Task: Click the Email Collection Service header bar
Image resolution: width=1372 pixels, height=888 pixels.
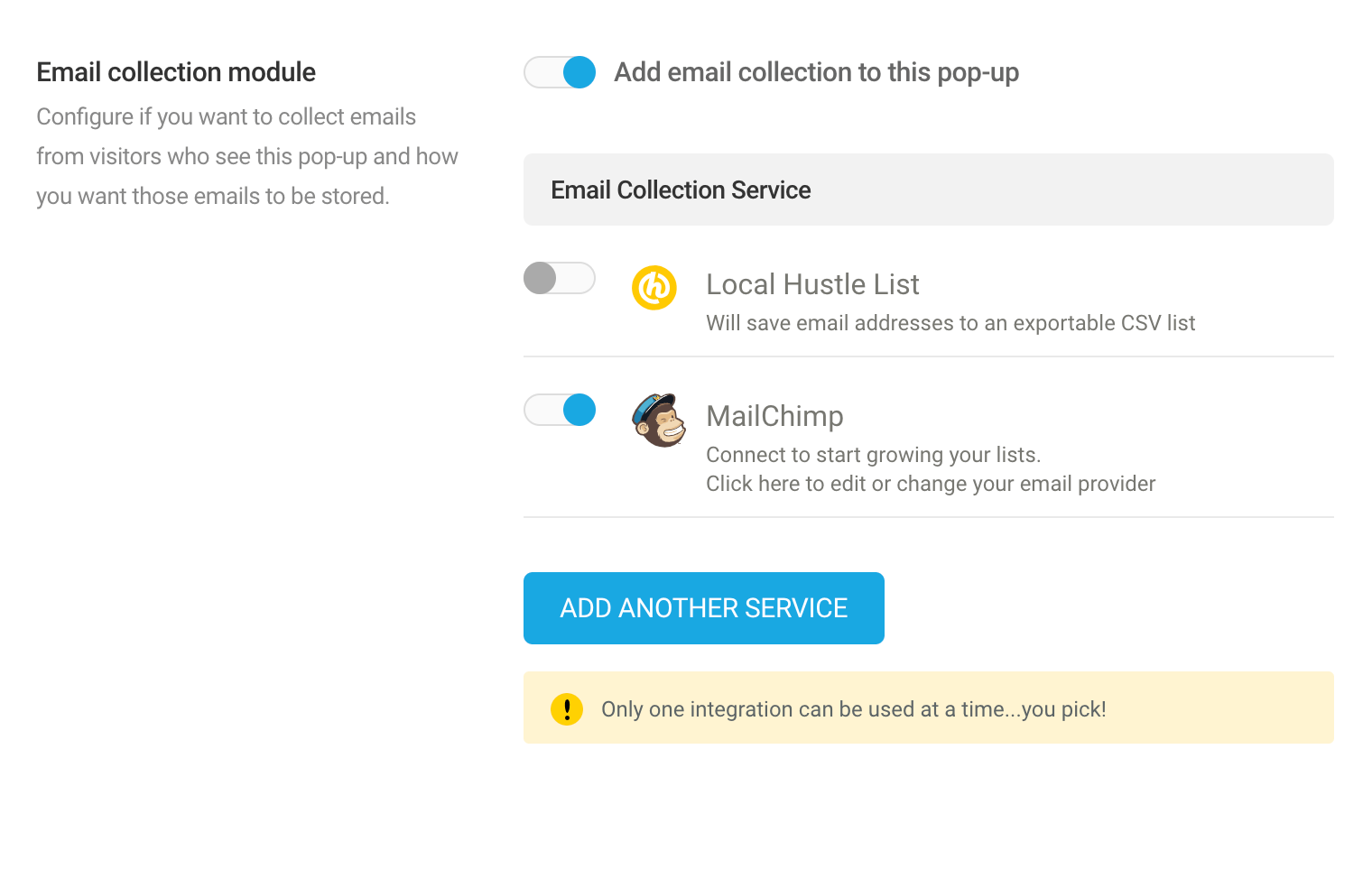Action: [x=928, y=190]
